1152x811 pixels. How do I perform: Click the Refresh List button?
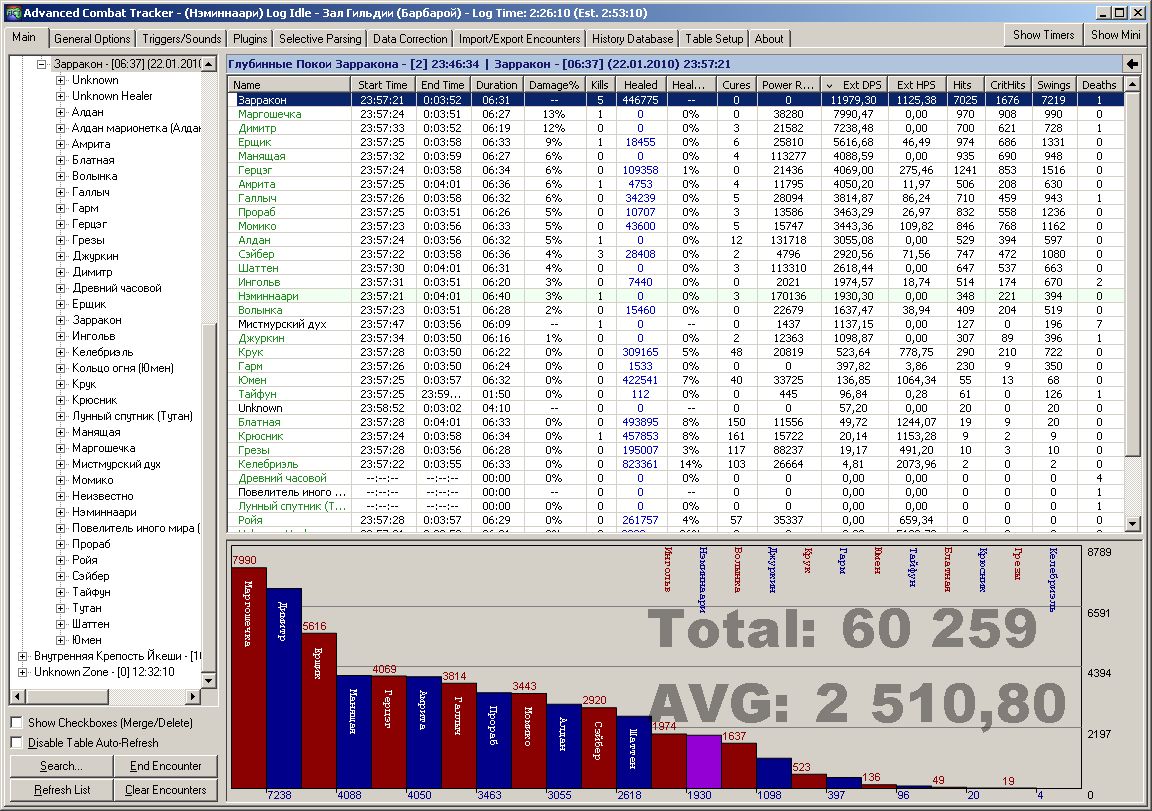click(x=62, y=790)
